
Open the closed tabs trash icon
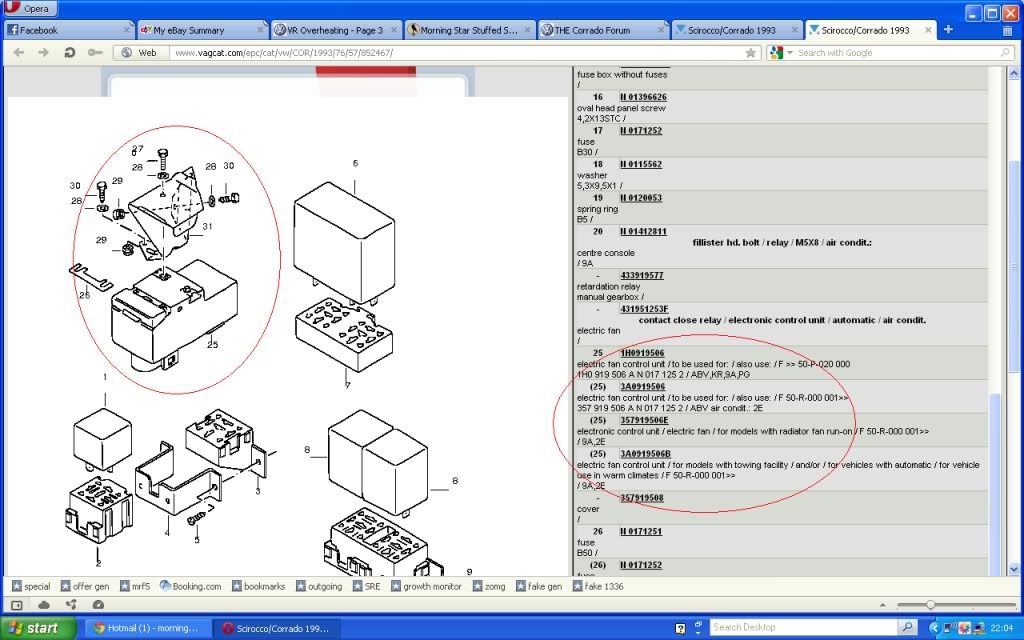click(x=1007, y=30)
